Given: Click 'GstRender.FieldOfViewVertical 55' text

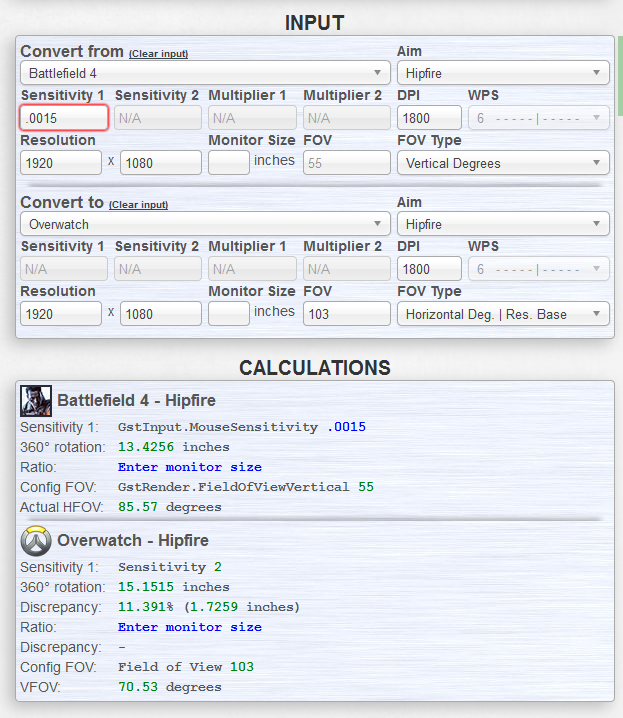Looking at the screenshot, I should (246, 487).
